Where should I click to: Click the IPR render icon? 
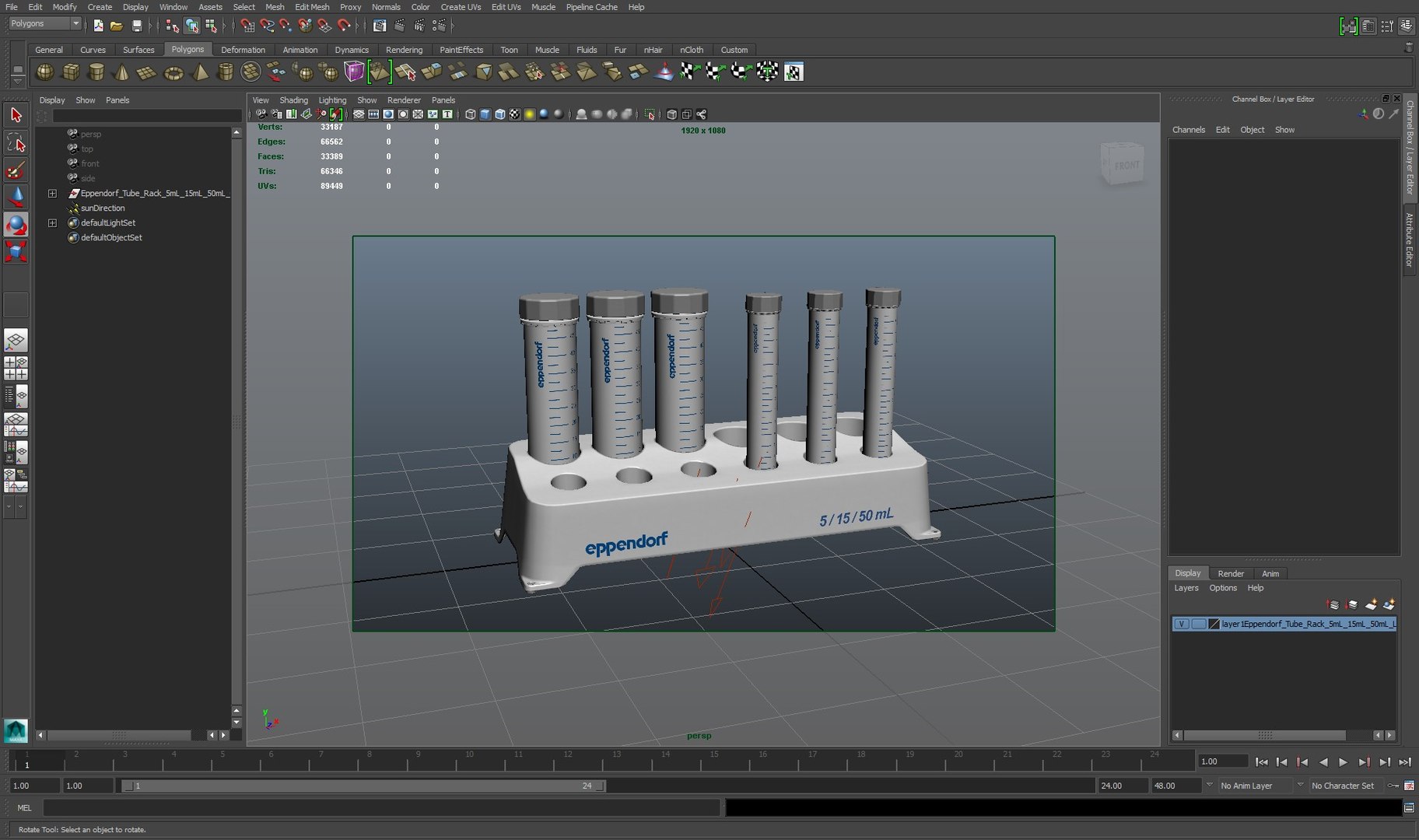tap(419, 26)
